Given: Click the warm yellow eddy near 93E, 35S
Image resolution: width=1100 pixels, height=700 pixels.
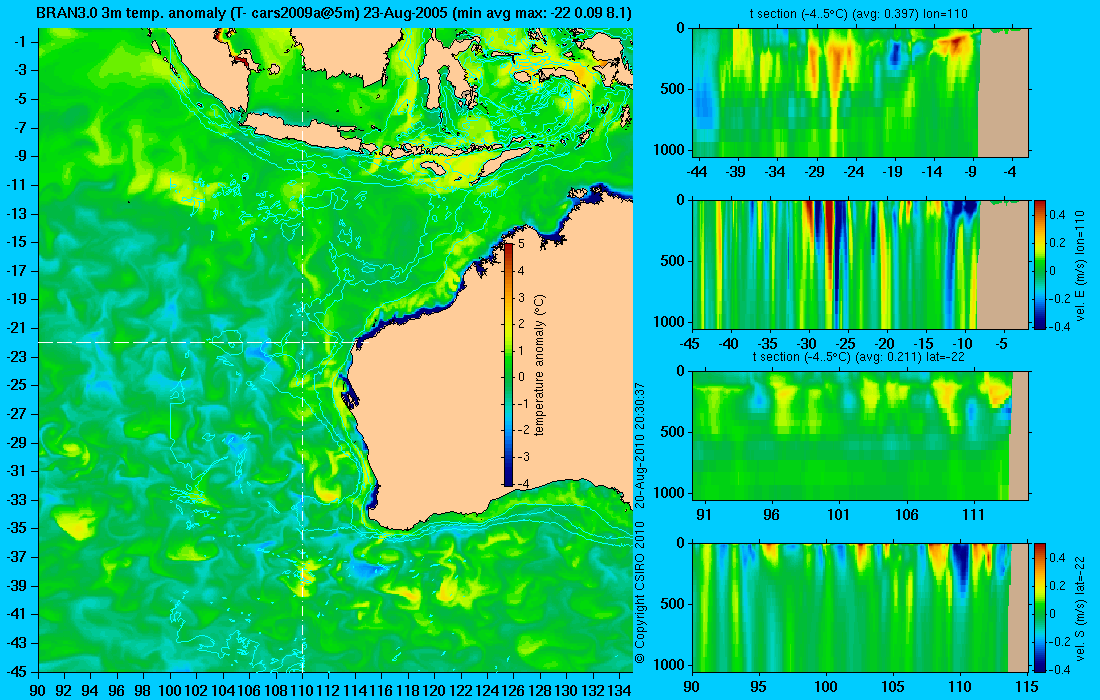Looking at the screenshot, I should [x=76, y=525].
